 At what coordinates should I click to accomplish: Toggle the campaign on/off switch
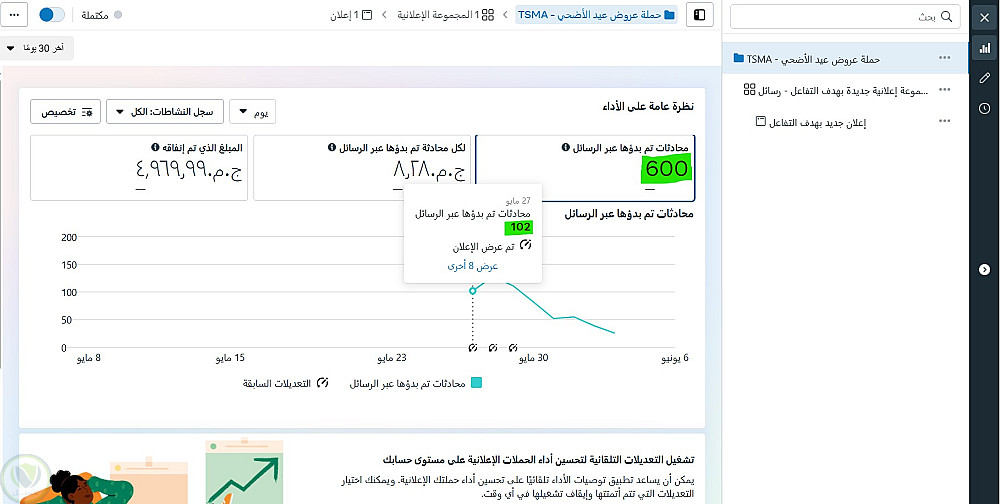pyautogui.click(x=52, y=15)
